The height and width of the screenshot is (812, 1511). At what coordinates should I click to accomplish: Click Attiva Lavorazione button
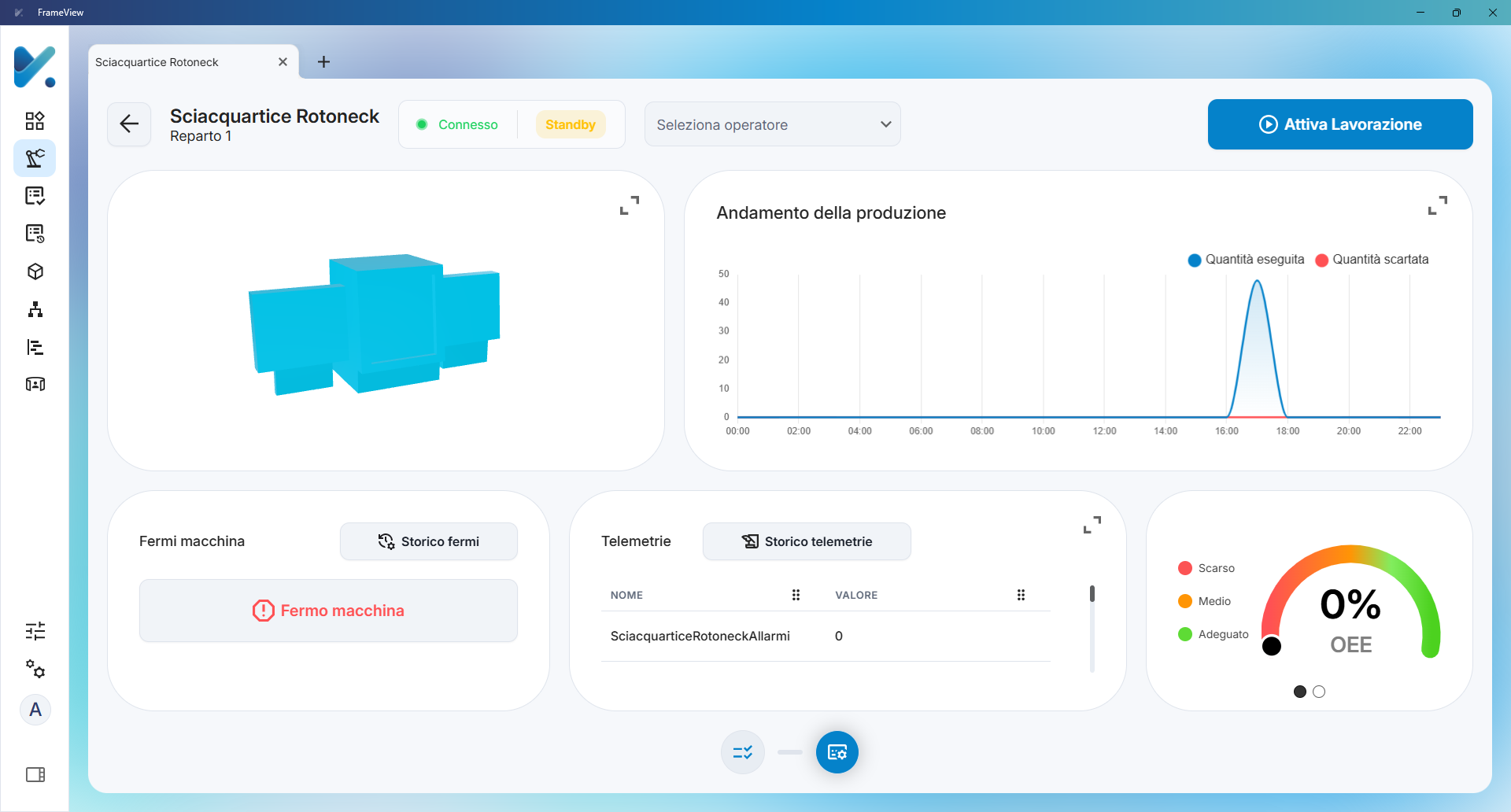(x=1340, y=124)
